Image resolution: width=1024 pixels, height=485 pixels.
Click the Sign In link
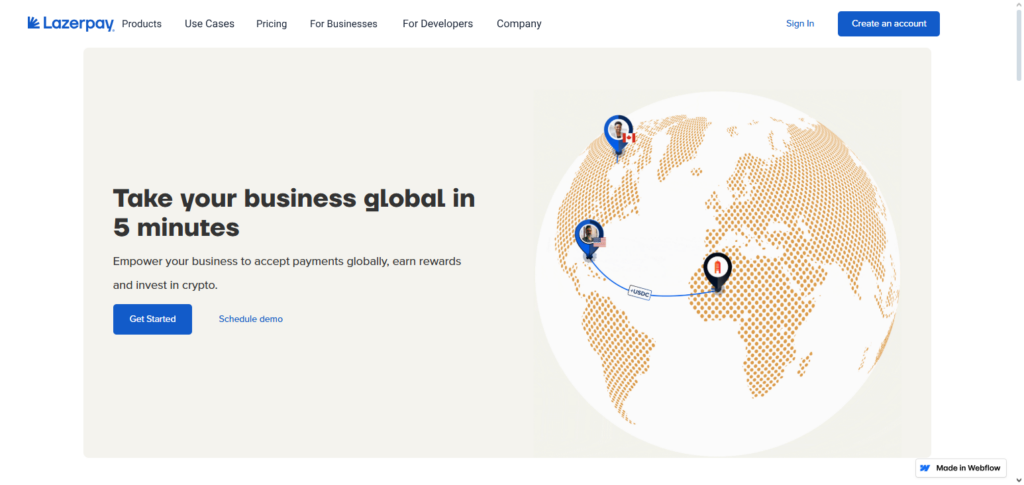(x=800, y=24)
